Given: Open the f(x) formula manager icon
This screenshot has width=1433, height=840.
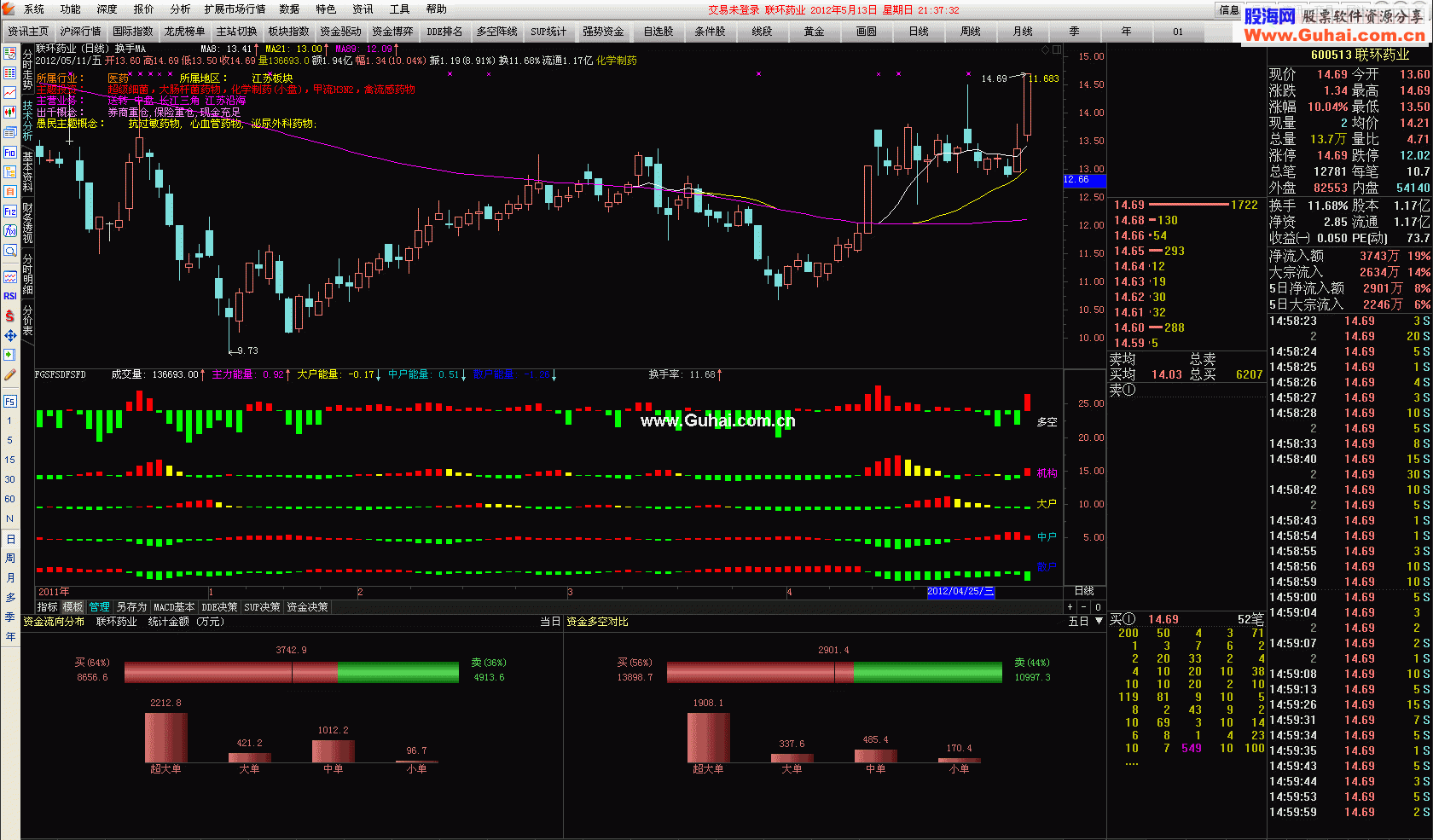Looking at the screenshot, I should [10, 230].
